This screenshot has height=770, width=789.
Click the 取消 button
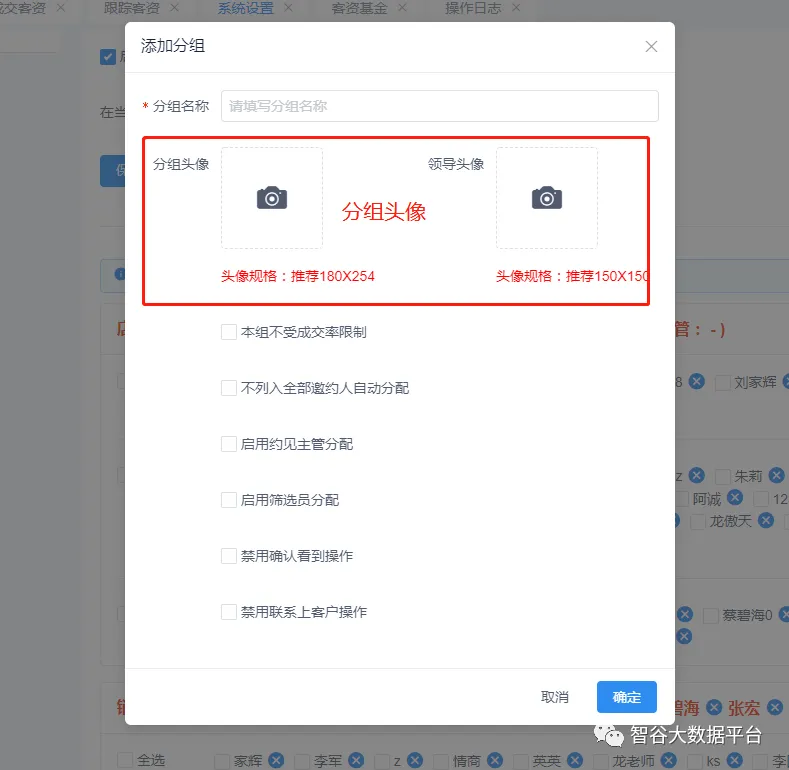click(554, 697)
